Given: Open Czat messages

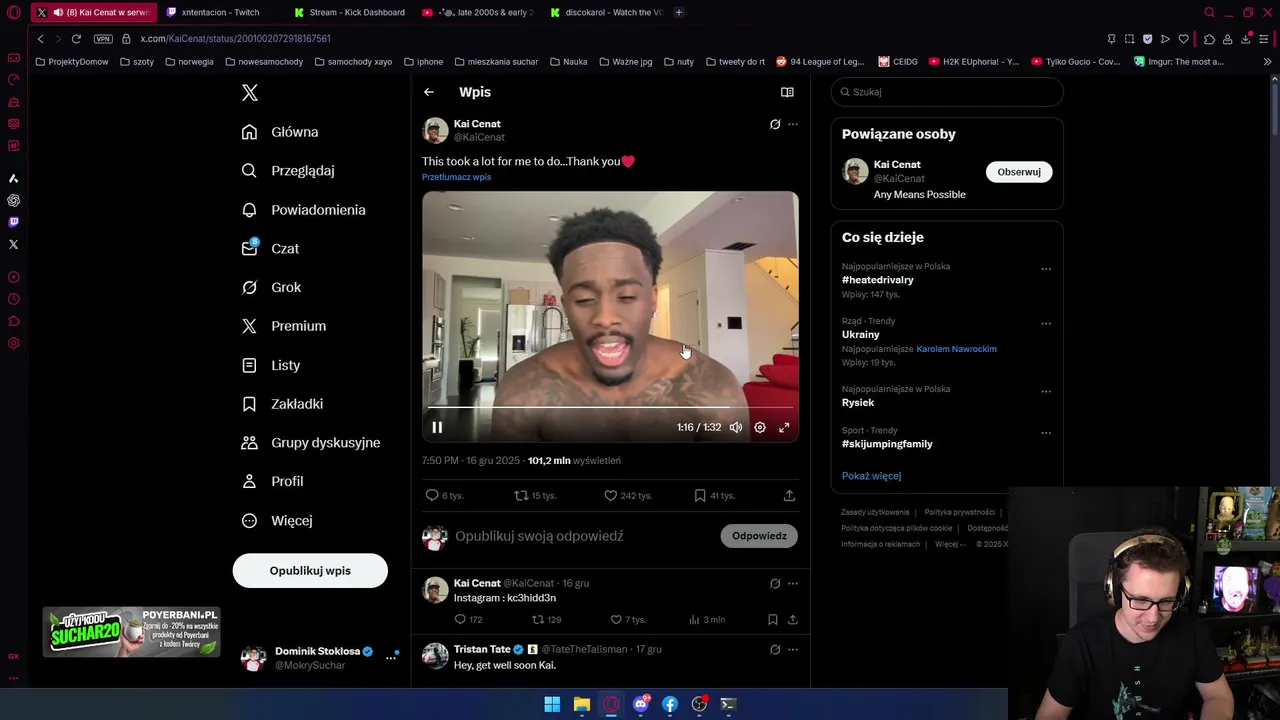Looking at the screenshot, I should tap(270, 248).
